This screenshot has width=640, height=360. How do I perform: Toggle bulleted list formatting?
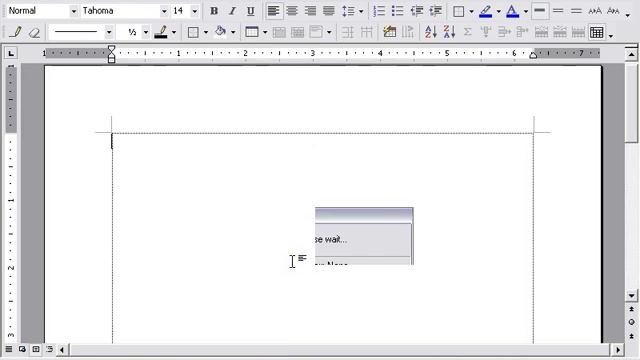click(397, 11)
